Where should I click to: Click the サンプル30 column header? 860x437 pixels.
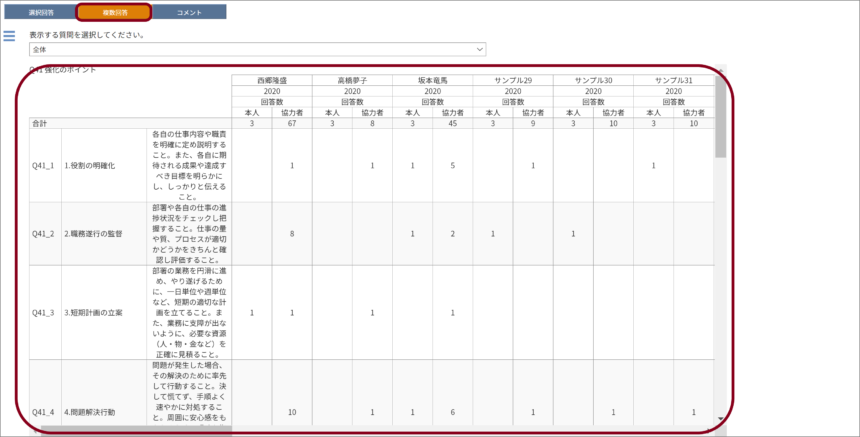593,80
